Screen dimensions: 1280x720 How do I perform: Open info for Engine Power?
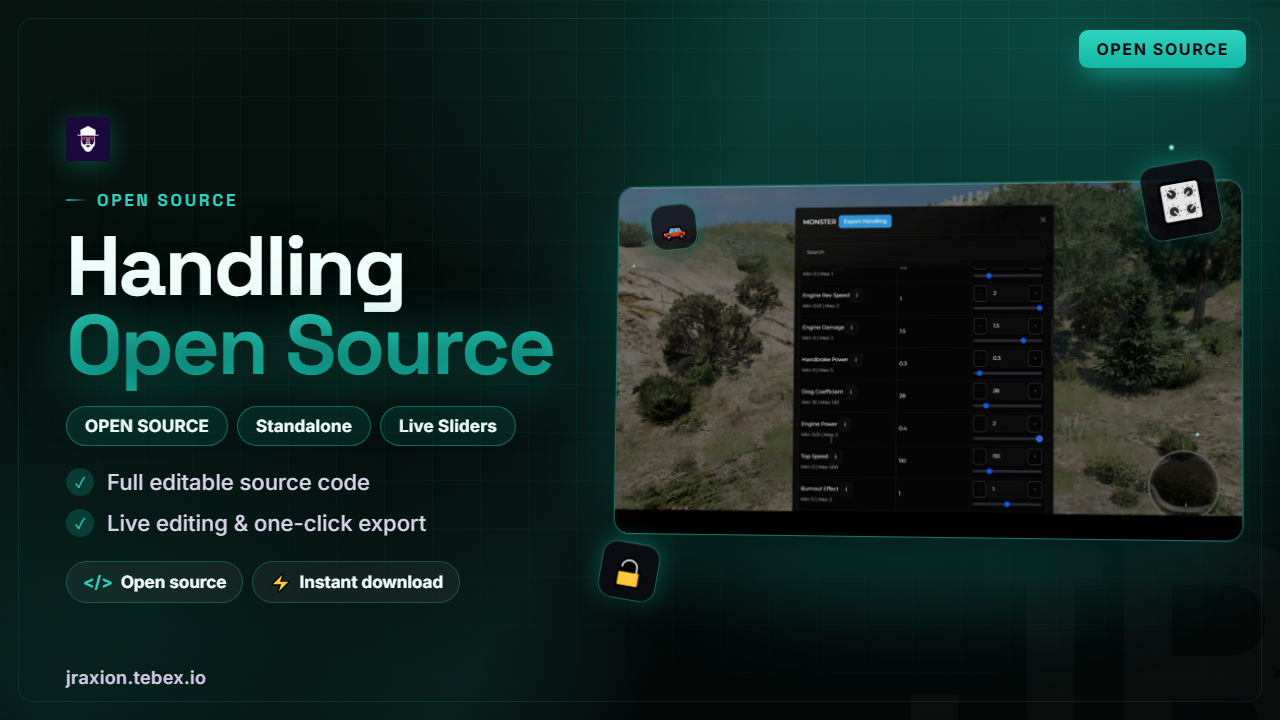pyautogui.click(x=845, y=424)
